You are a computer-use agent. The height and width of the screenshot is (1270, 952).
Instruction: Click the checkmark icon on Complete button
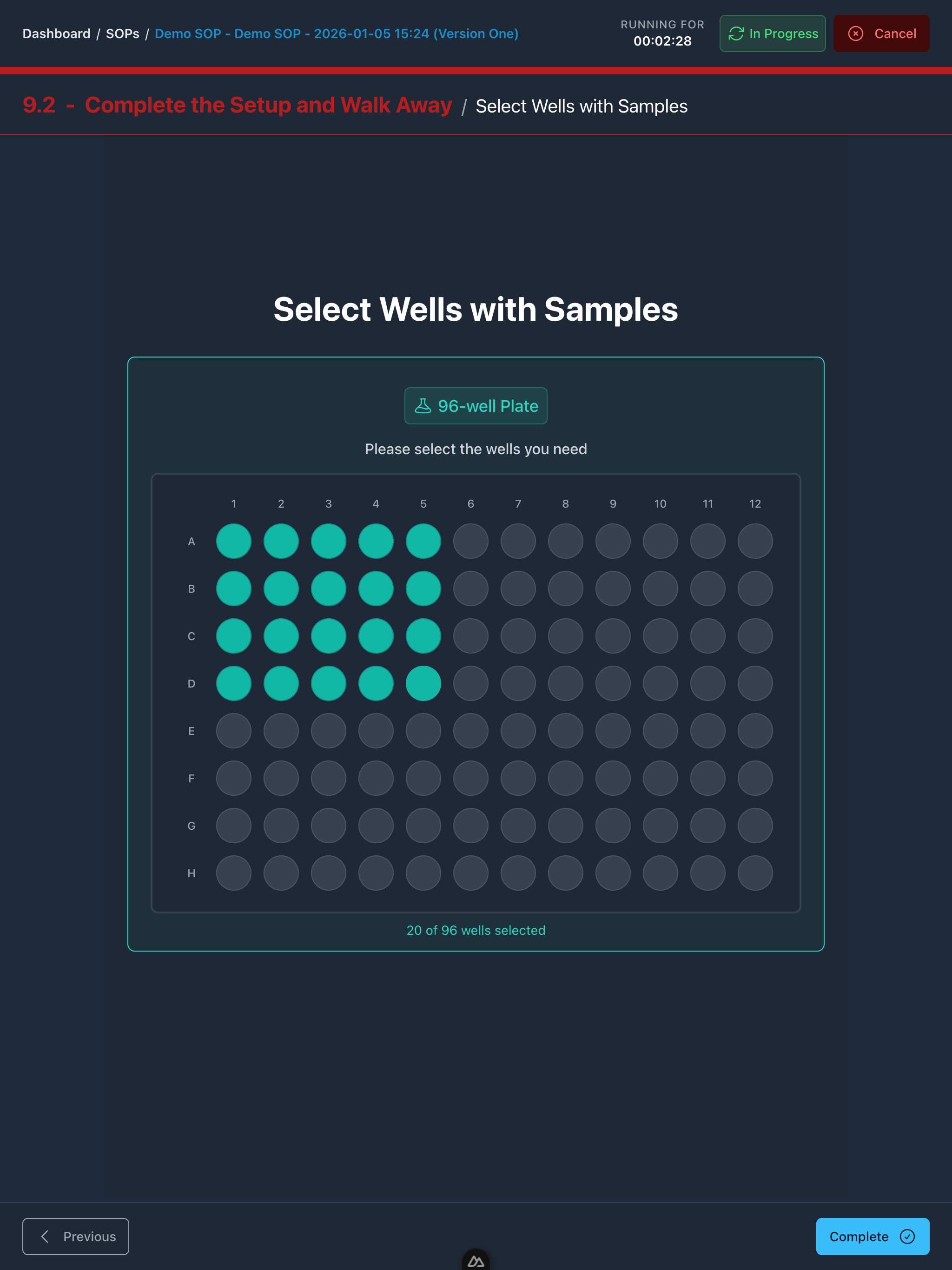pos(907,1236)
